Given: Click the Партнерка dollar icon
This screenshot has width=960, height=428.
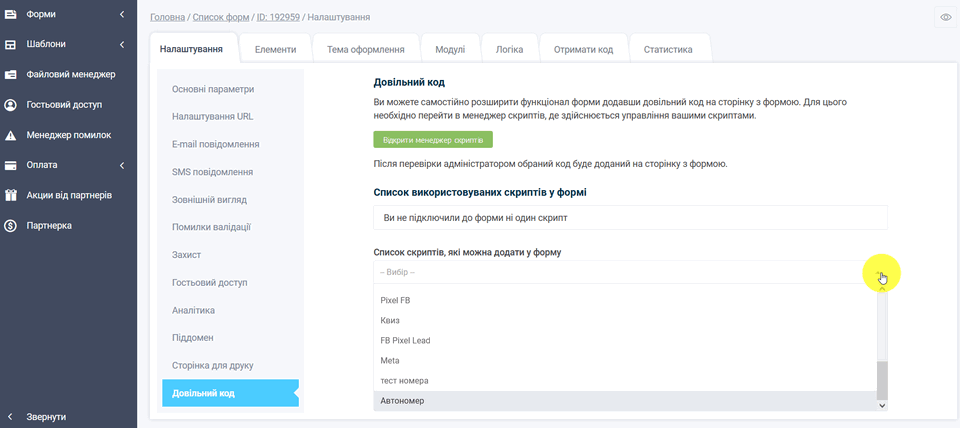Looking at the screenshot, I should coord(10,226).
